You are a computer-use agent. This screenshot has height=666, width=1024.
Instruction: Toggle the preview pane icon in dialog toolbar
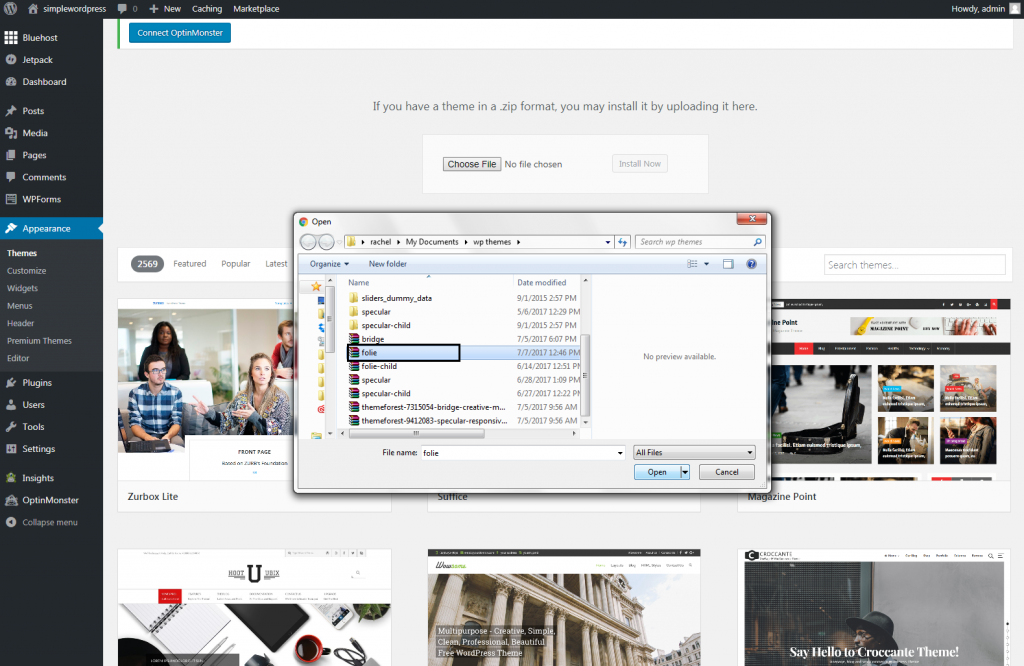[x=728, y=264]
